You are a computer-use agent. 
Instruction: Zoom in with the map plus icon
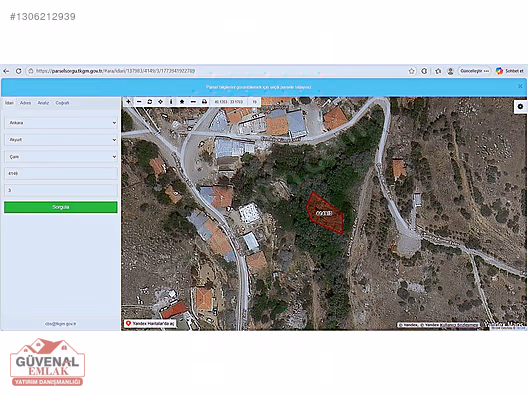(128, 101)
